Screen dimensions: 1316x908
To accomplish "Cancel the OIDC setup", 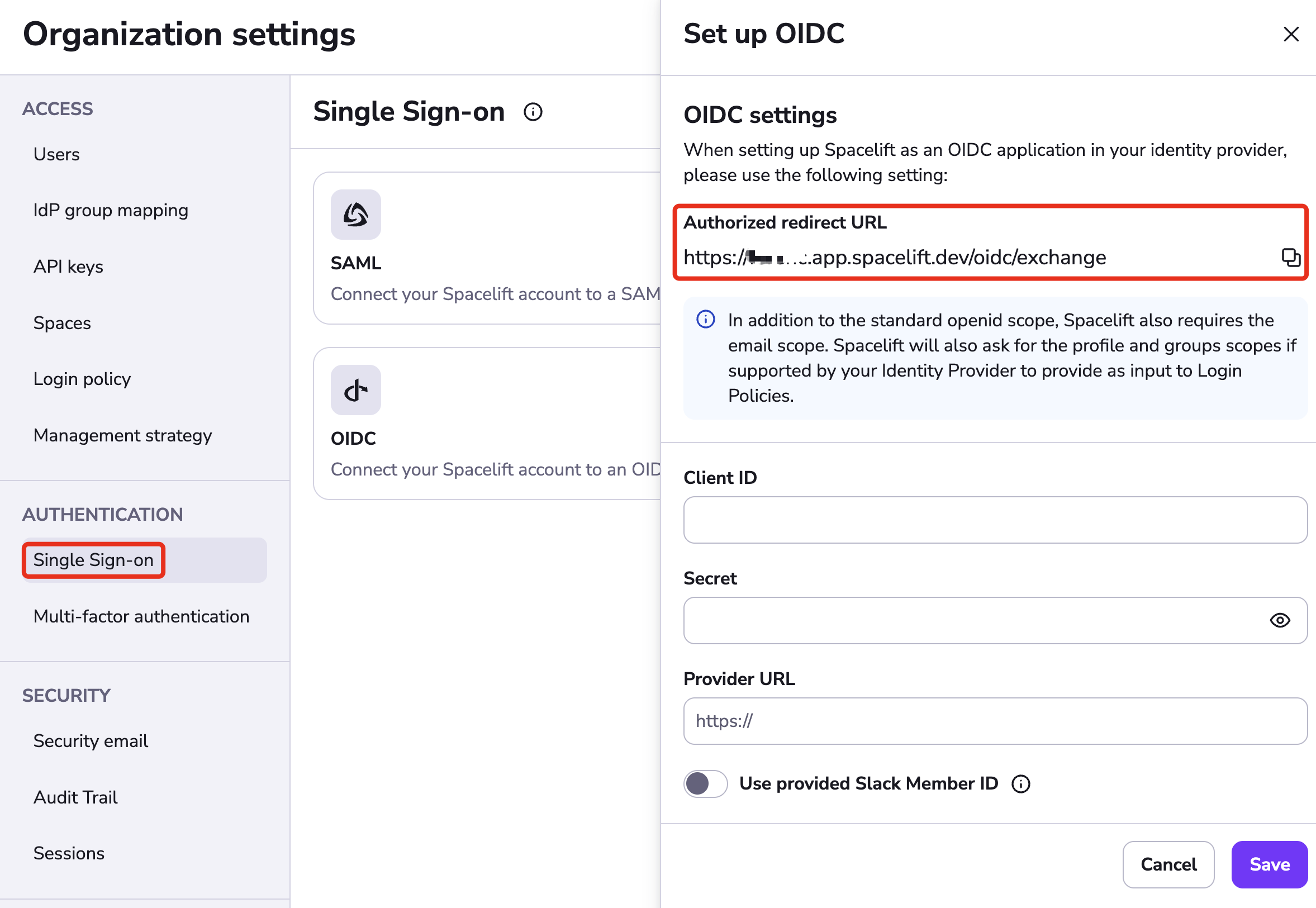I will coord(1168,864).
